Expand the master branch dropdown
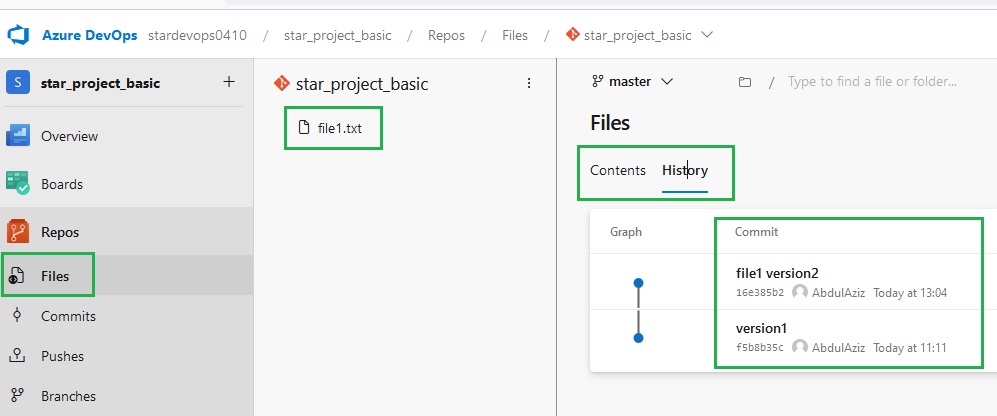997x416 pixels. (x=632, y=81)
